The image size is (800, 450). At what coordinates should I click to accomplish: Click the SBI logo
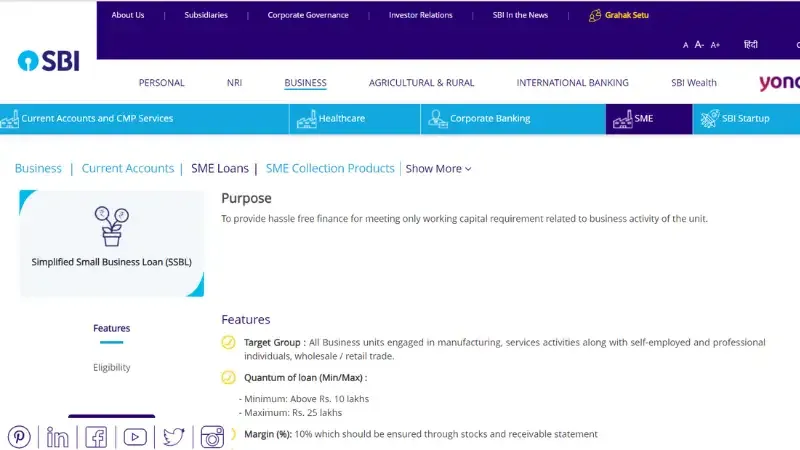click(x=48, y=61)
